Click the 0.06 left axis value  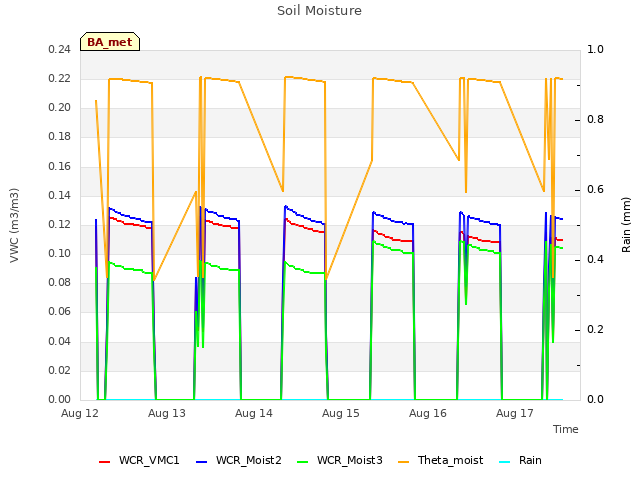click(x=60, y=312)
